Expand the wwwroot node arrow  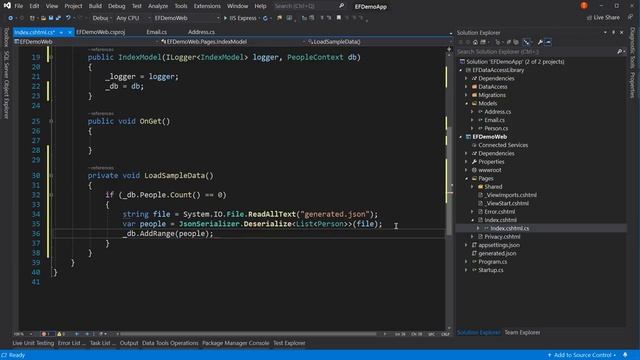point(467,170)
